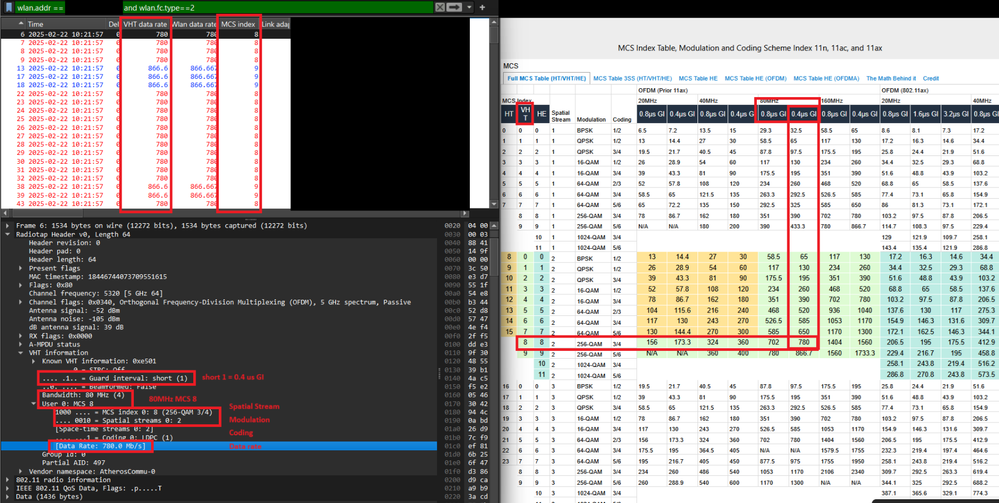
Task: Select the Channel frequency: 5320 row
Action: [219, 293]
